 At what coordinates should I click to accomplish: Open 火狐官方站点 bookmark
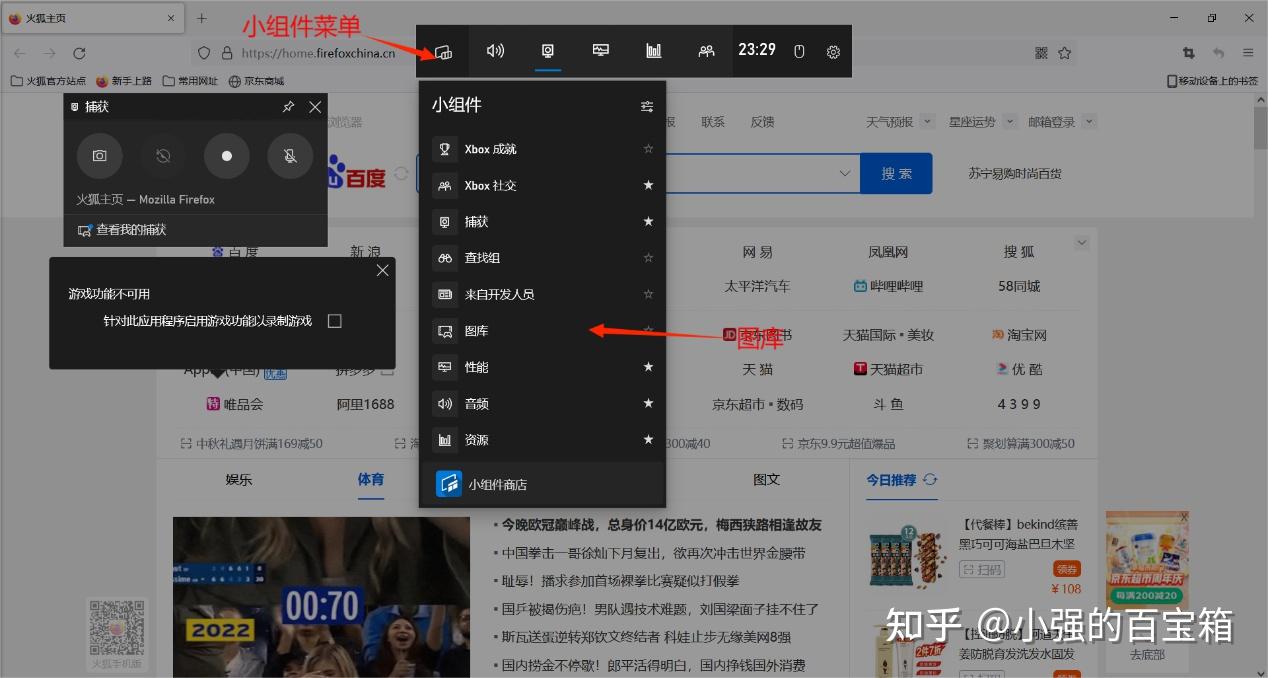48,81
